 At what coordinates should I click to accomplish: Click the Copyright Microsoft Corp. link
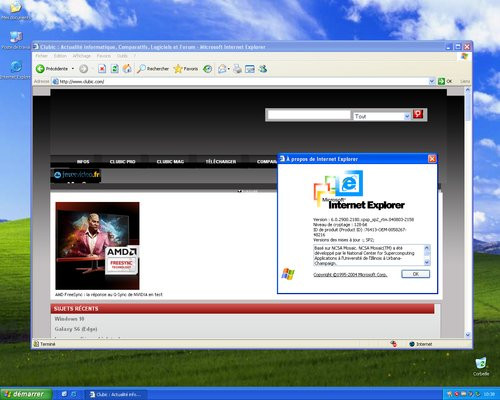pos(350,275)
